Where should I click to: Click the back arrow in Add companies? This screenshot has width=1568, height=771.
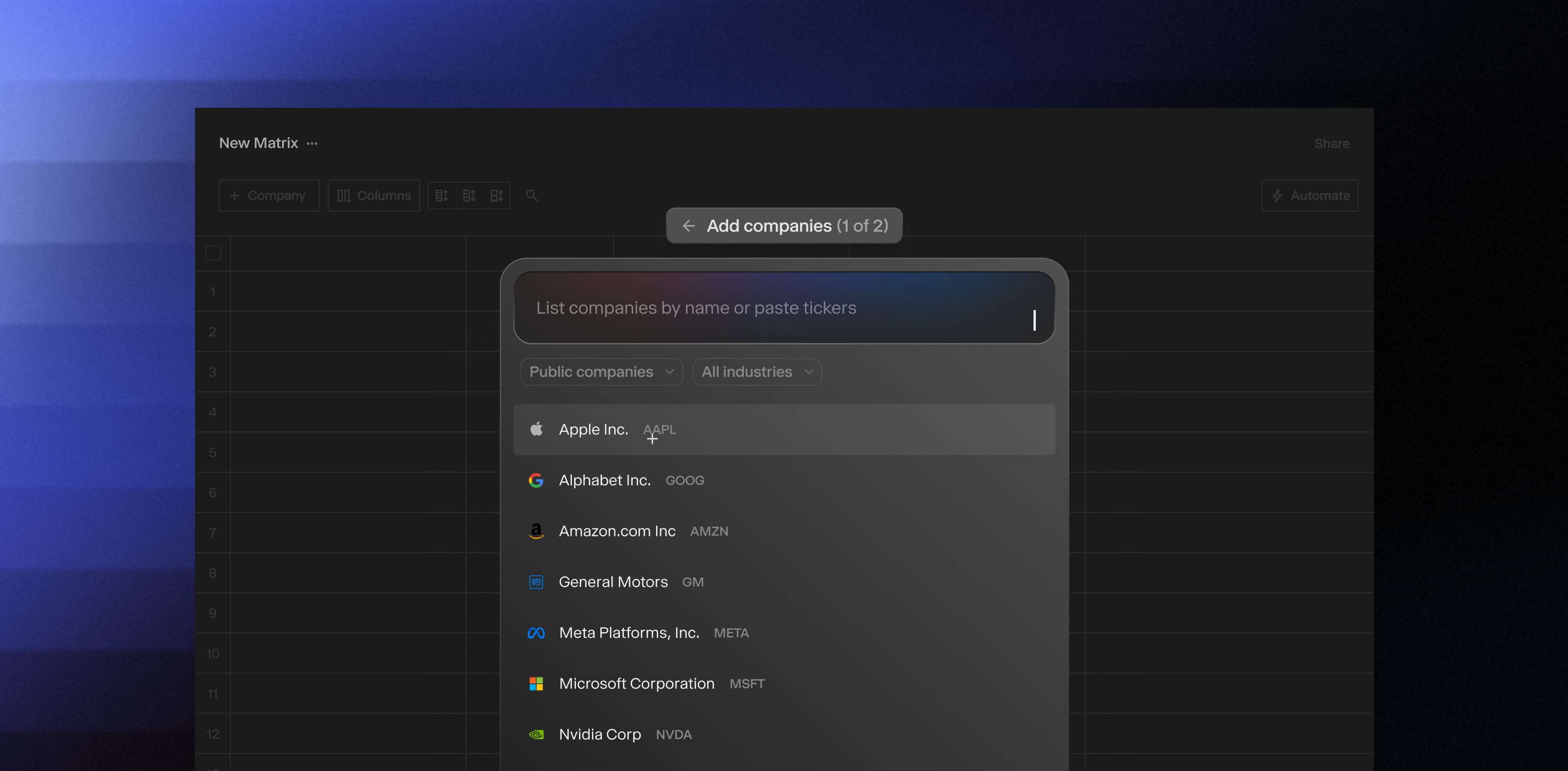(688, 226)
